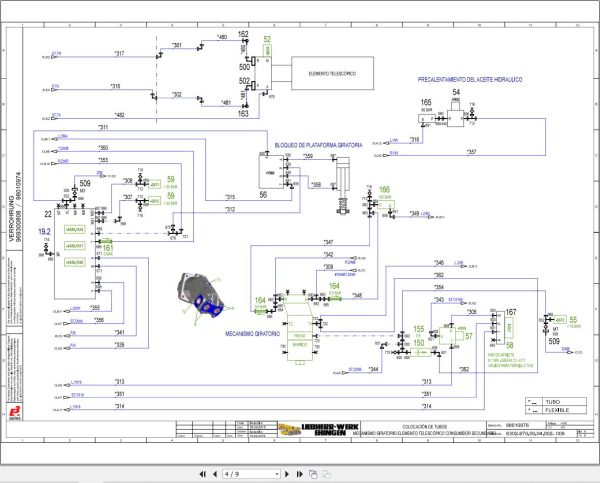Click component number 56
Image resolution: width=600 pixels, height=483 pixels.
(263, 194)
